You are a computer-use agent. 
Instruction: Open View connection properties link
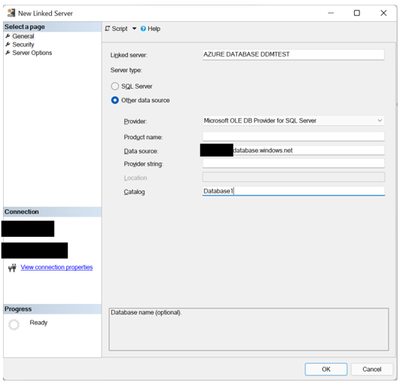(57, 267)
